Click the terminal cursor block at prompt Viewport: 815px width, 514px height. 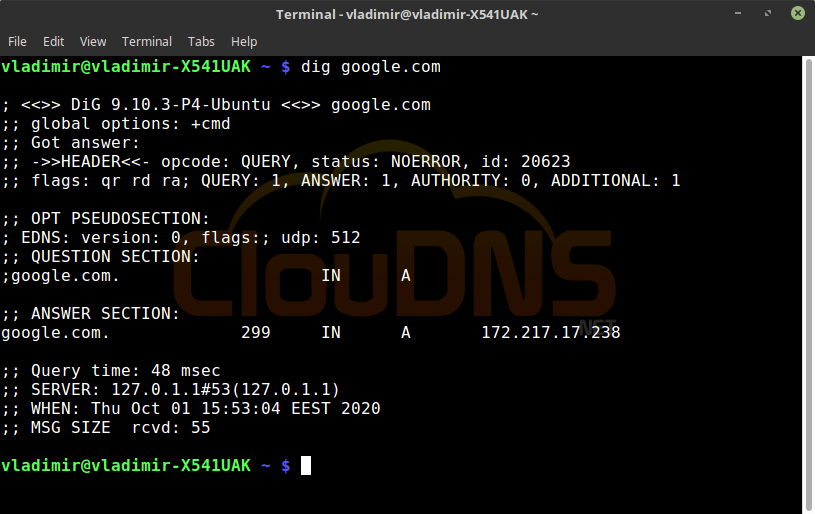(306, 466)
